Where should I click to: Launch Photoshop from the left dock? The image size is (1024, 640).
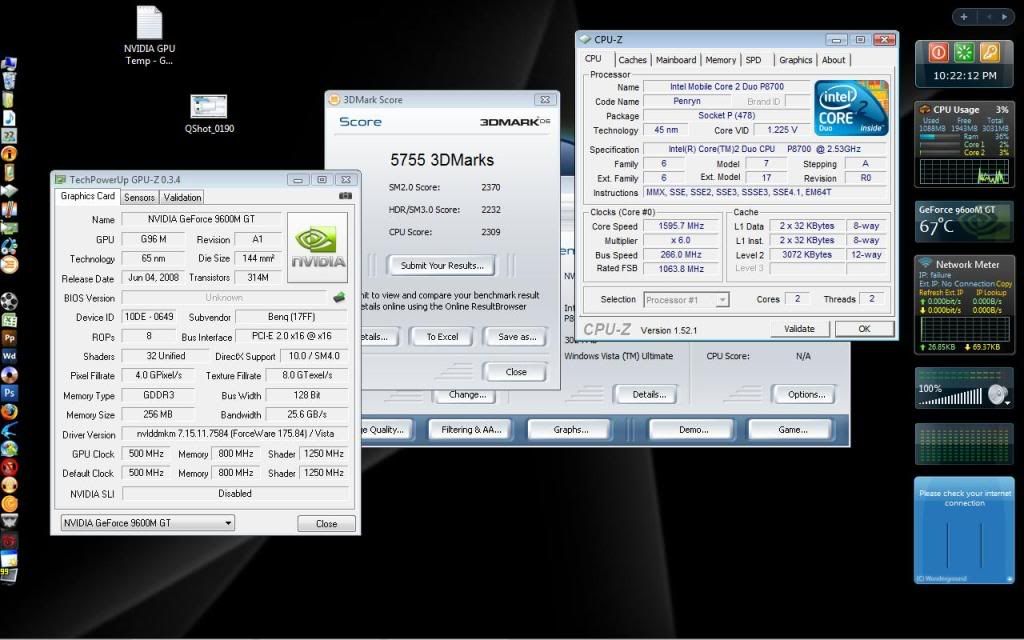pyautogui.click(x=10, y=393)
